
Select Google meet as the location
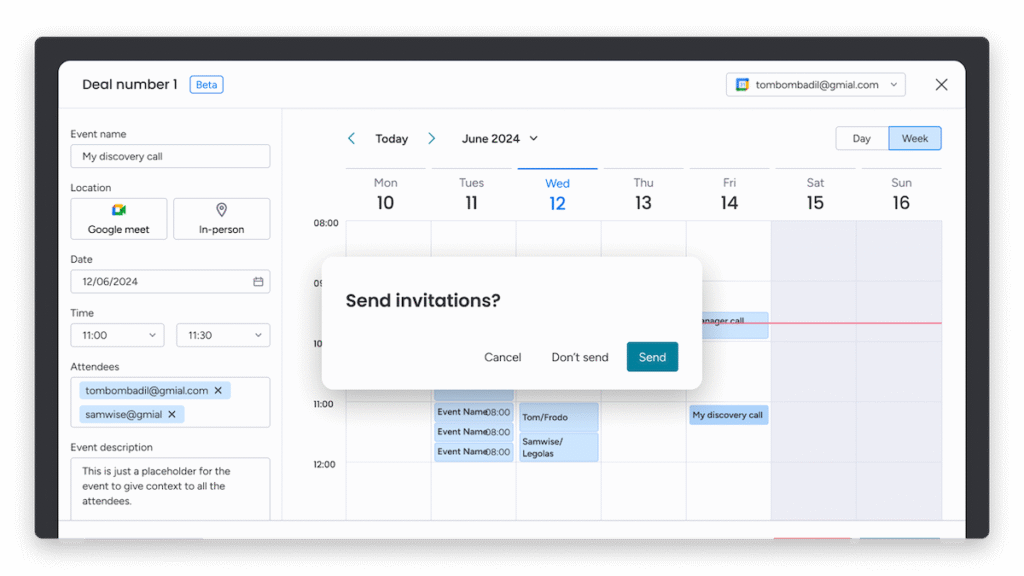click(119, 219)
